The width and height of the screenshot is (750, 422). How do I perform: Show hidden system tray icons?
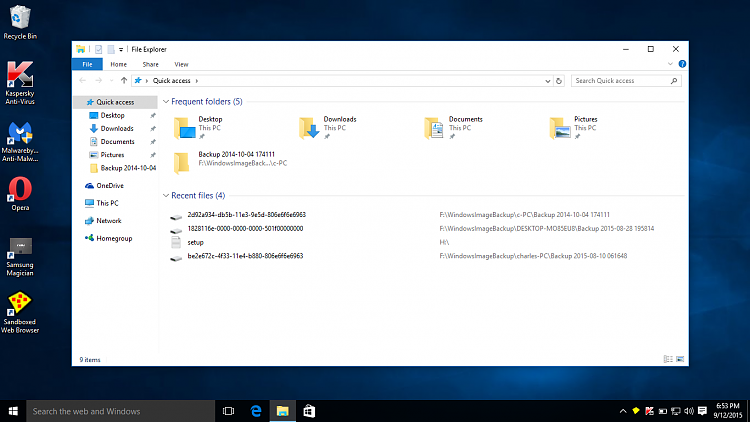(623, 411)
